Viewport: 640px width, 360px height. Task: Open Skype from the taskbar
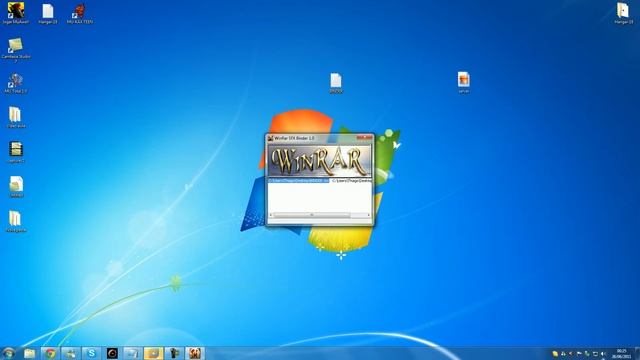tap(91, 353)
